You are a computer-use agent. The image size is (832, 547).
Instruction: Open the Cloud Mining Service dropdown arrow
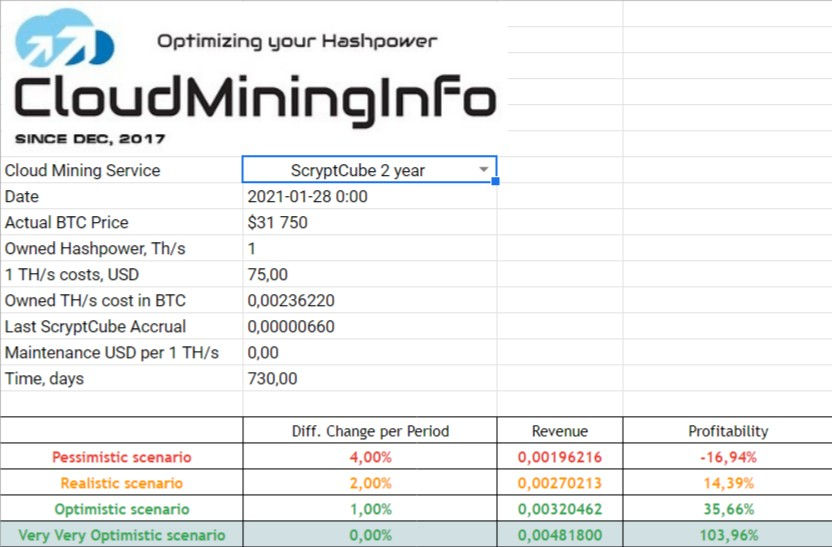click(x=483, y=170)
